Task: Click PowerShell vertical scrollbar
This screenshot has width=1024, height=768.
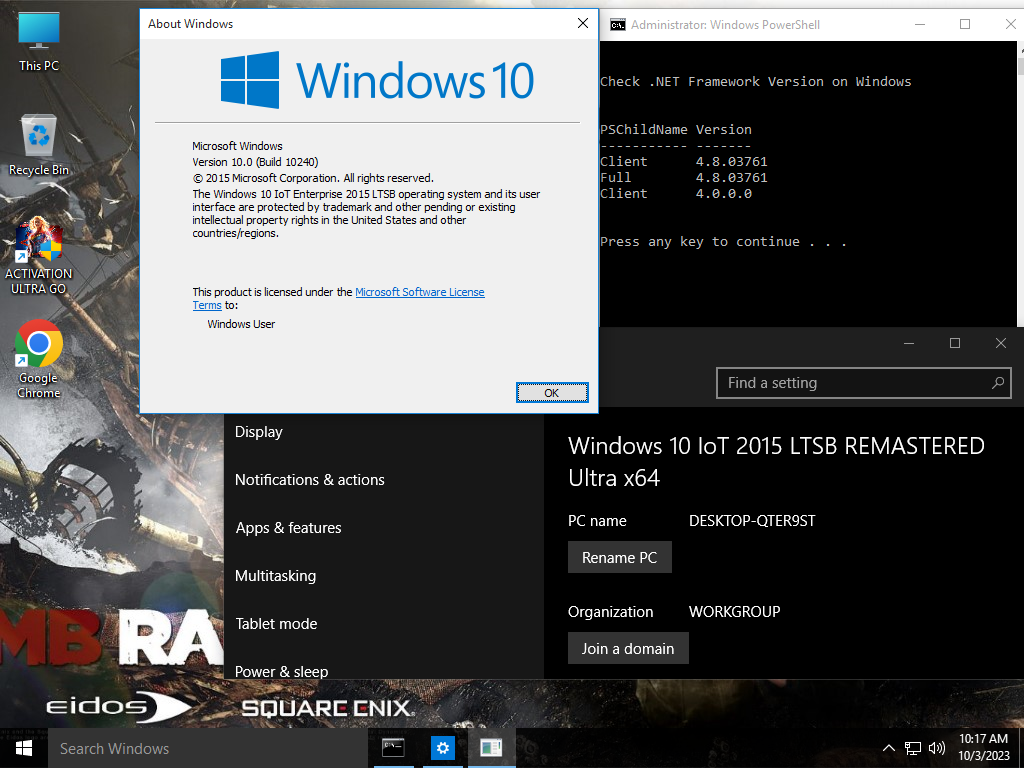Action: point(1020,184)
